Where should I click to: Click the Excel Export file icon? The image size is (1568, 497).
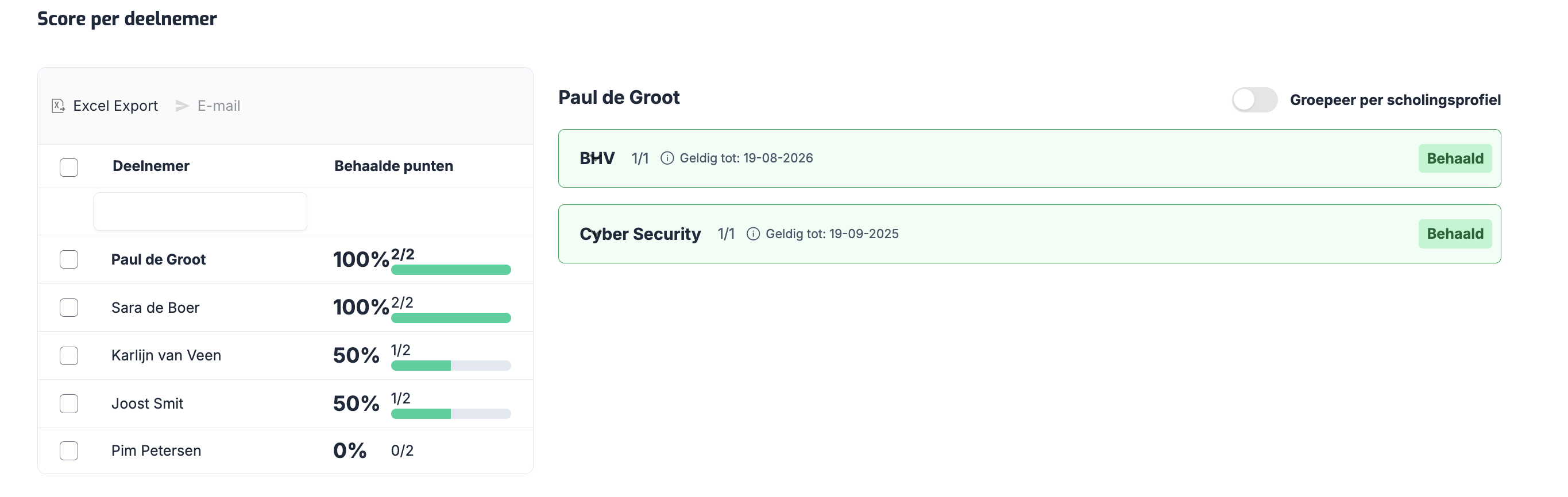click(58, 106)
